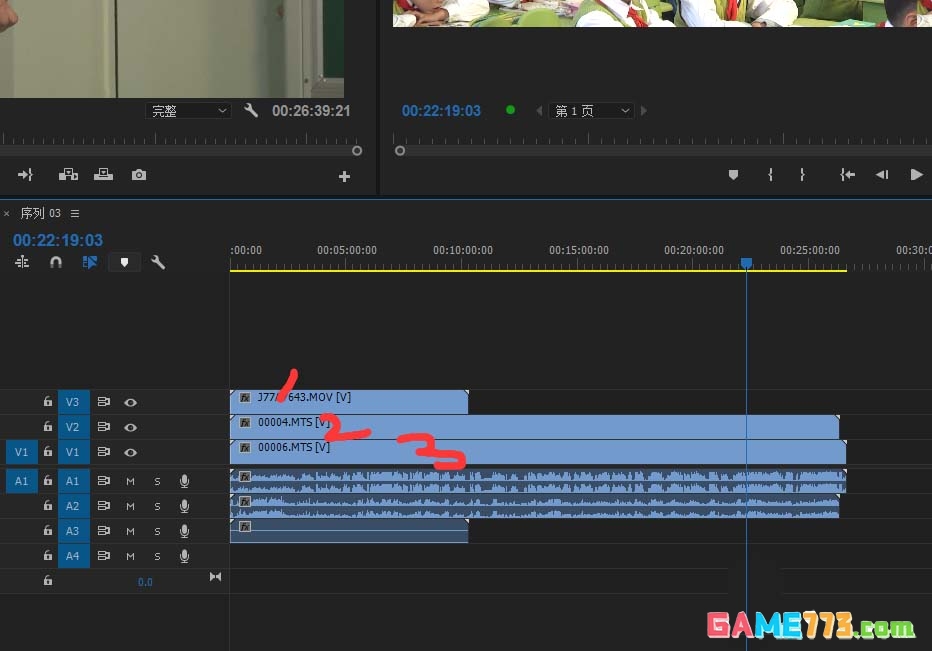Enable voice-over record on track A2
This screenshot has height=651, width=932.
click(x=185, y=506)
